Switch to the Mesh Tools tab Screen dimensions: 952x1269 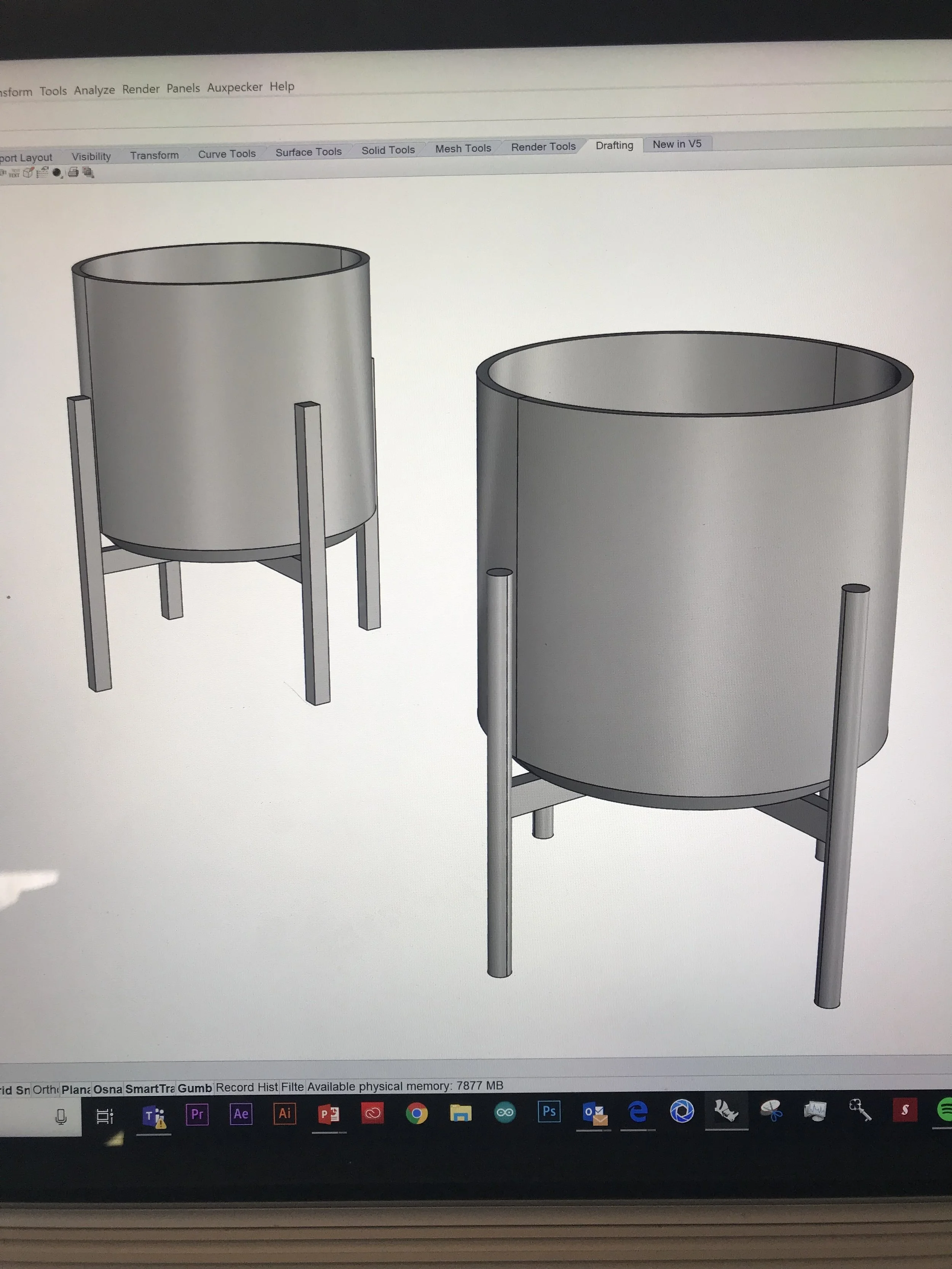(x=463, y=148)
